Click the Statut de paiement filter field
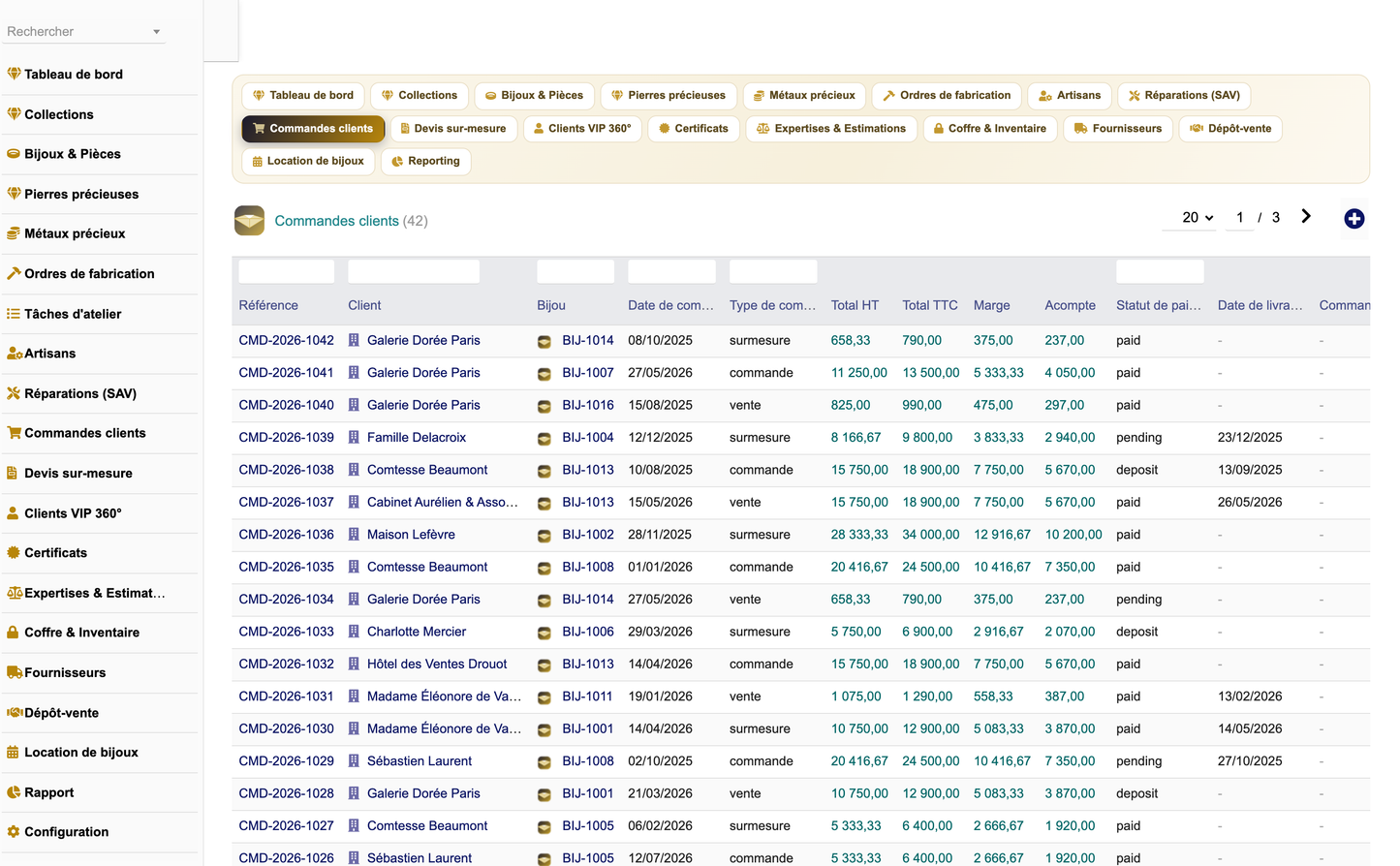The width and height of the screenshot is (1400, 866). click(x=1160, y=271)
